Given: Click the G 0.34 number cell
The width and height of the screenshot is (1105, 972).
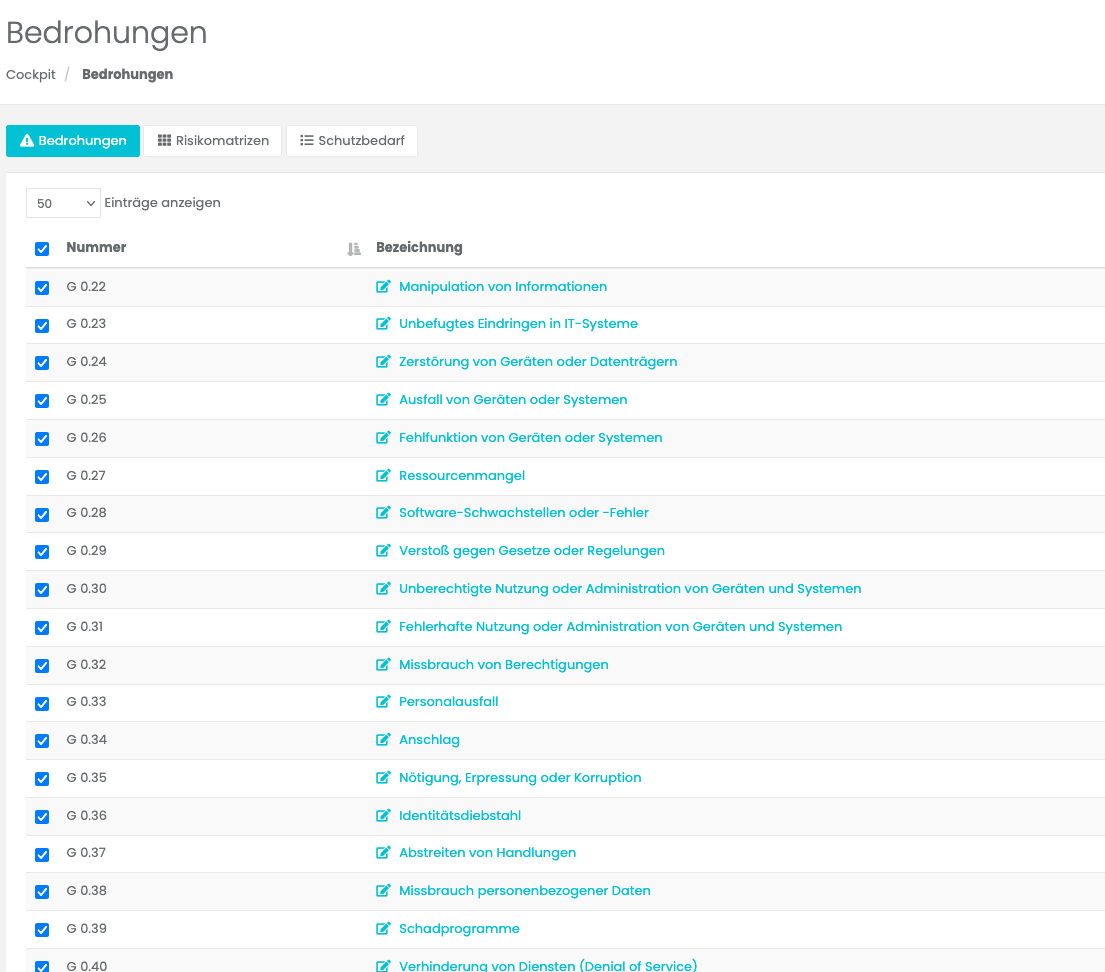Looking at the screenshot, I should 87,739.
